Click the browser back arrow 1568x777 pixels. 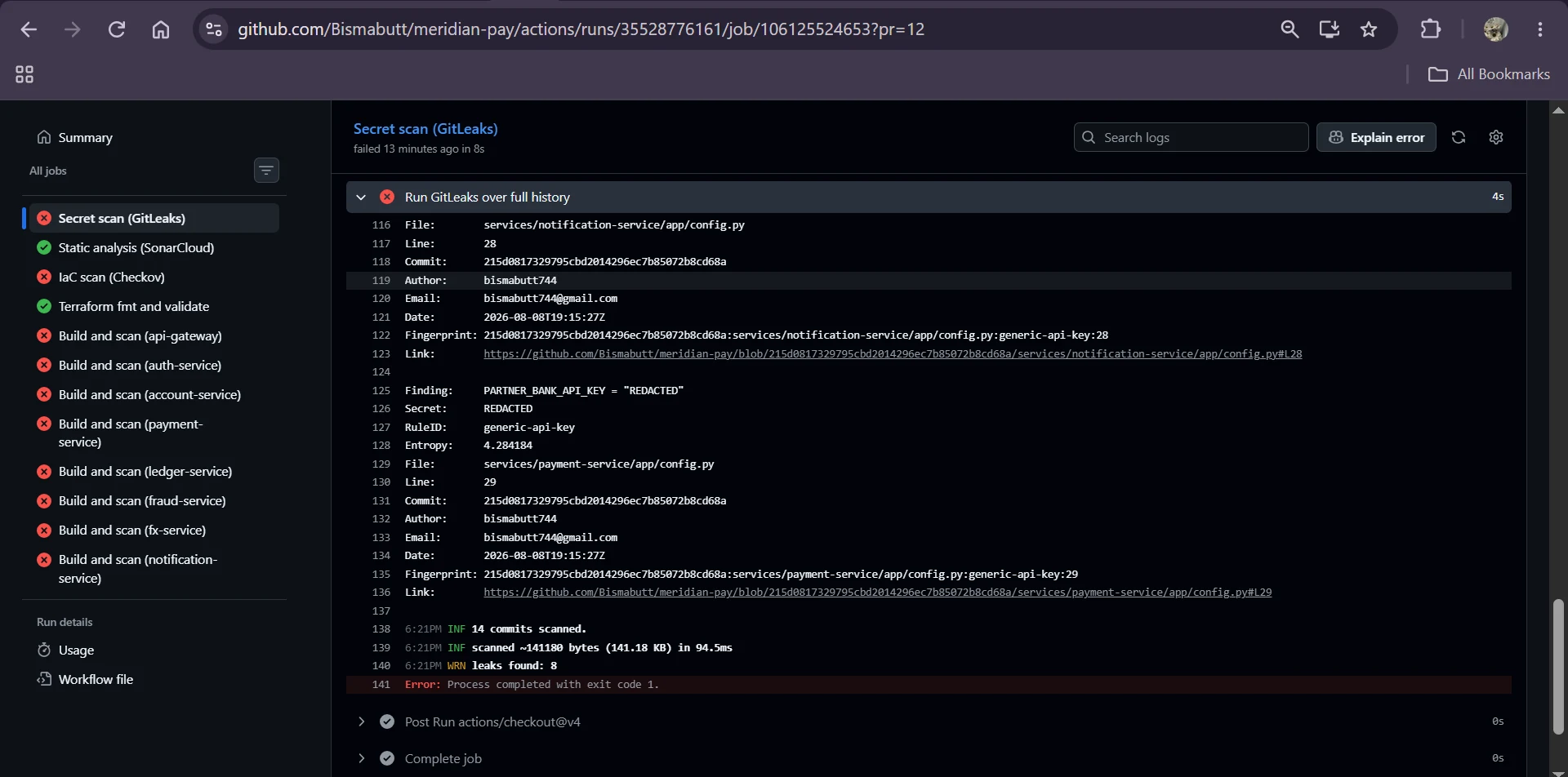coord(29,29)
